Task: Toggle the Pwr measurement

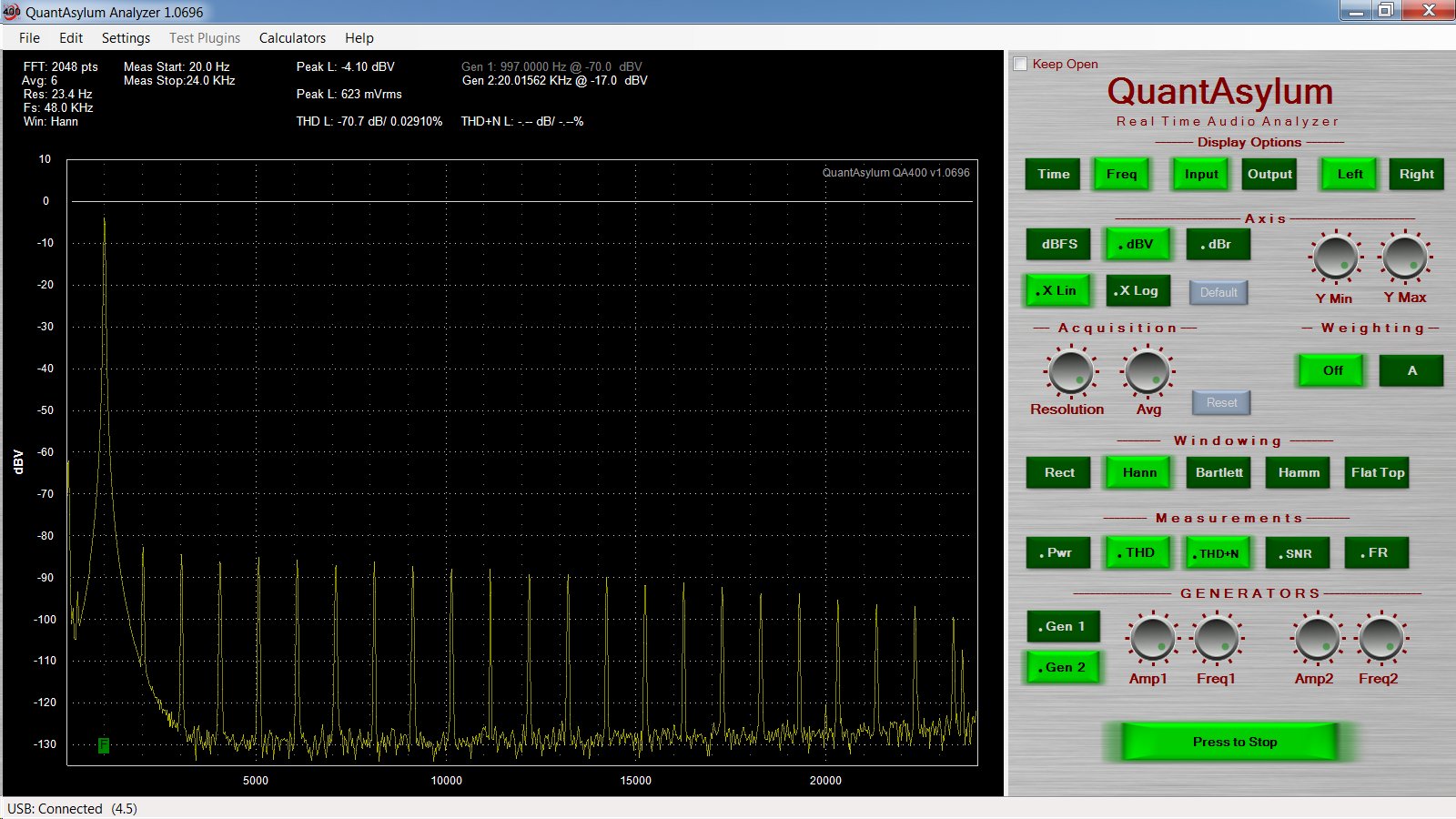Action: pyautogui.click(x=1058, y=552)
